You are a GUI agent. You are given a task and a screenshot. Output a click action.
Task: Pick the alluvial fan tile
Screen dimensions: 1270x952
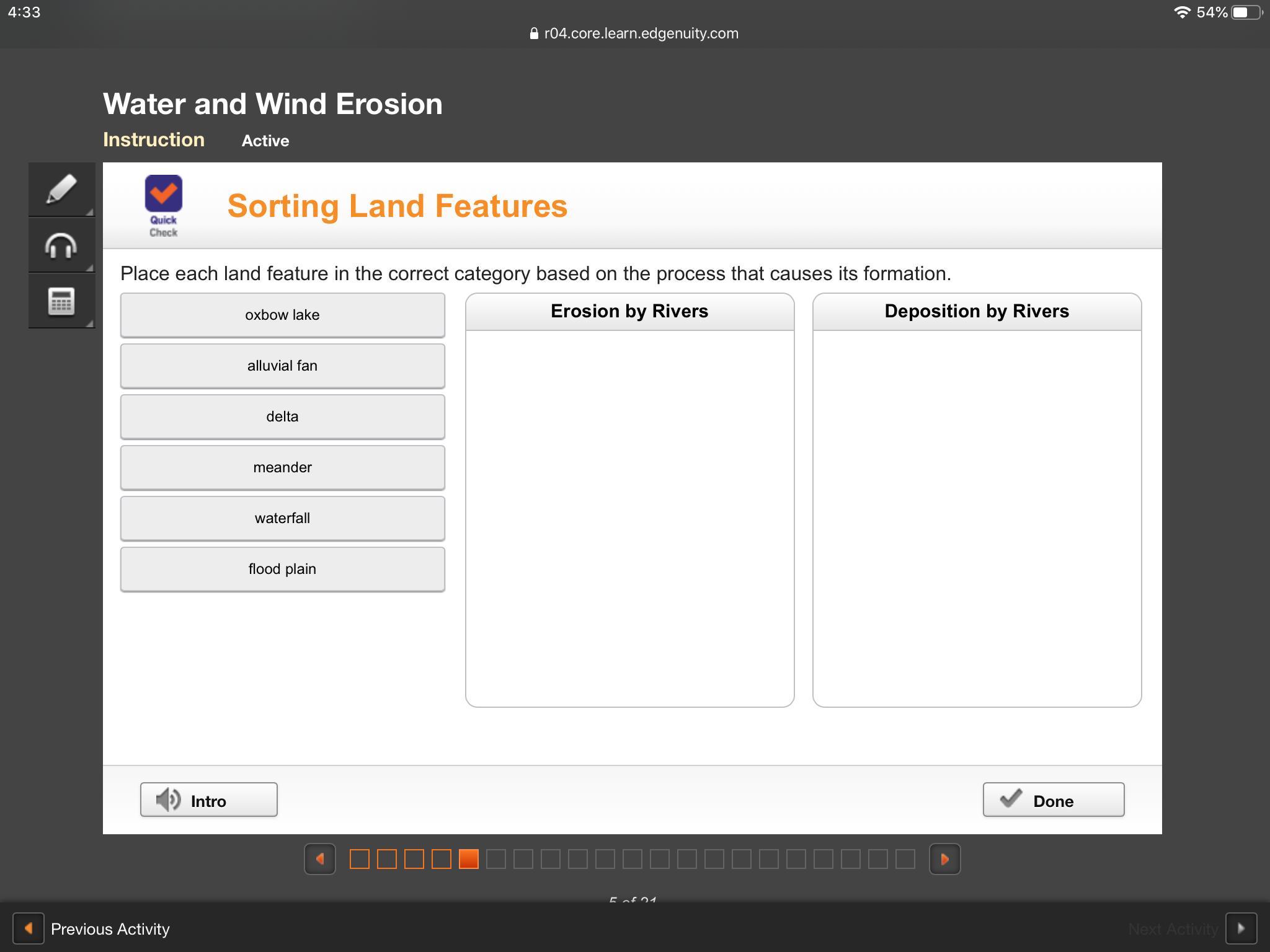[x=282, y=366]
